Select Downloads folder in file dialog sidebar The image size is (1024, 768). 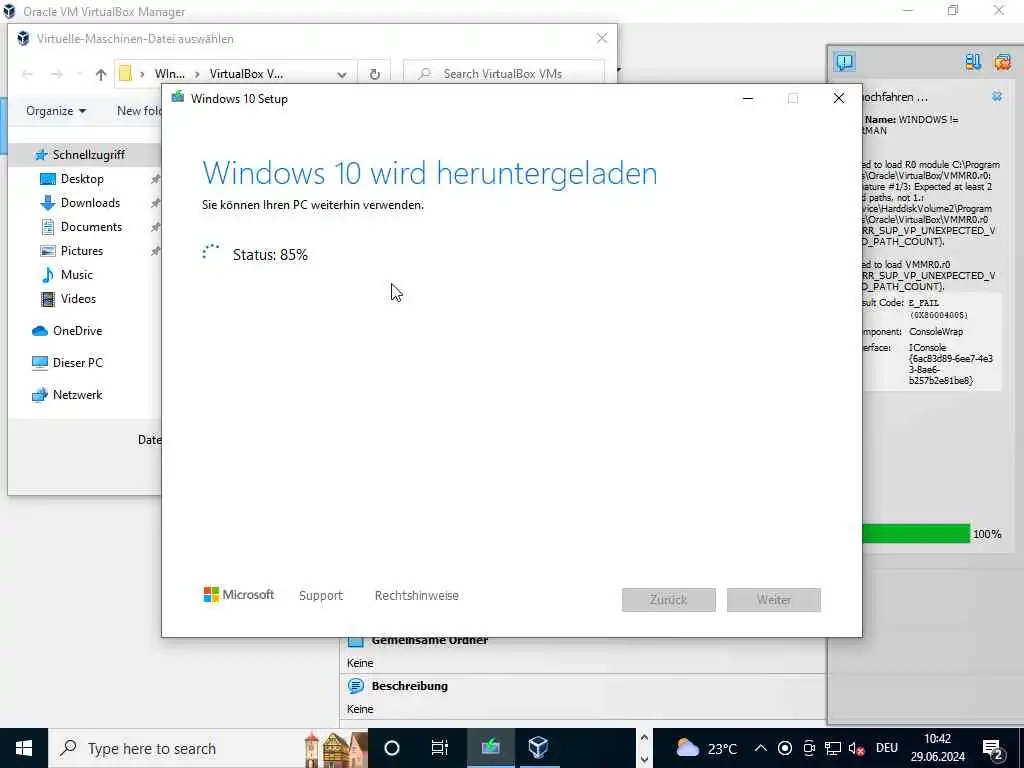(x=90, y=203)
